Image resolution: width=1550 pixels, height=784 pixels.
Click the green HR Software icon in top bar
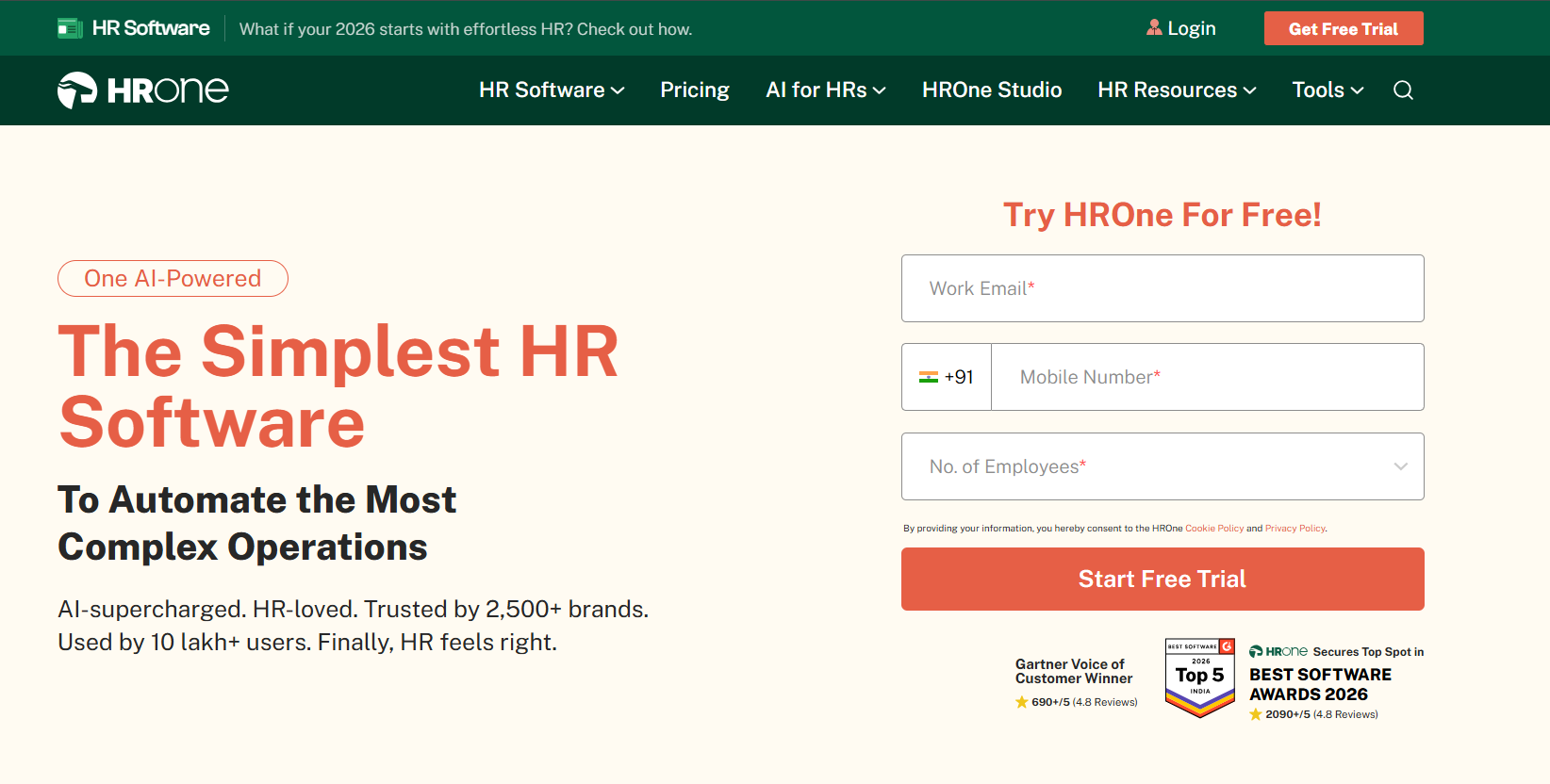tap(70, 28)
